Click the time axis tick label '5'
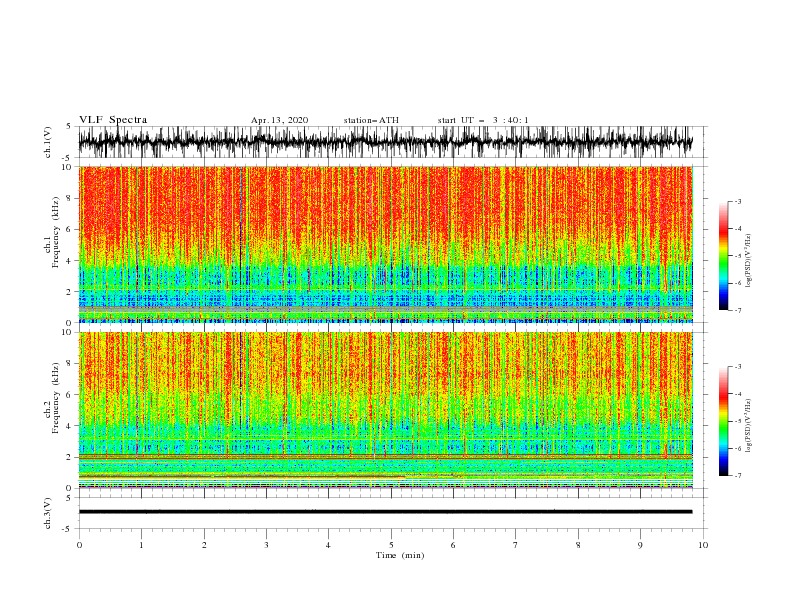The image size is (792, 612). click(391, 545)
